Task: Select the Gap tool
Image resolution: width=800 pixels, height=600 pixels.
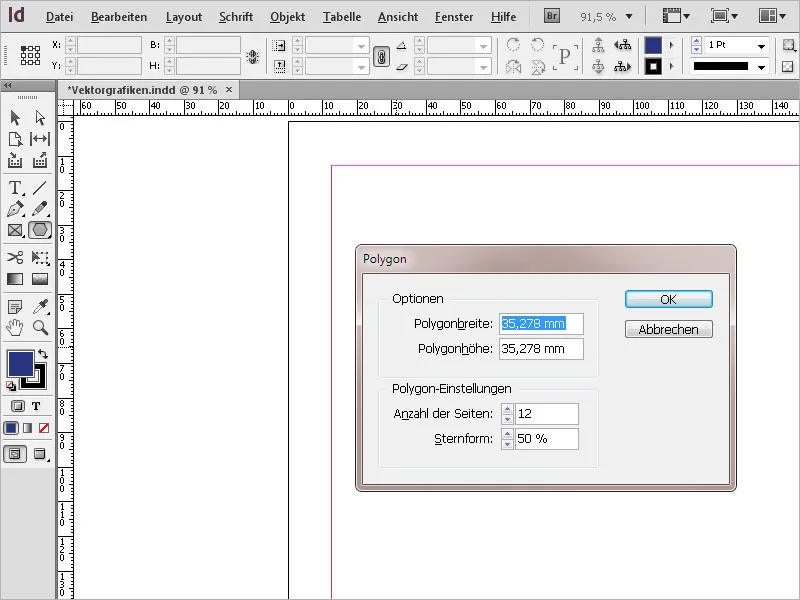Action: pyautogui.click(x=40, y=139)
